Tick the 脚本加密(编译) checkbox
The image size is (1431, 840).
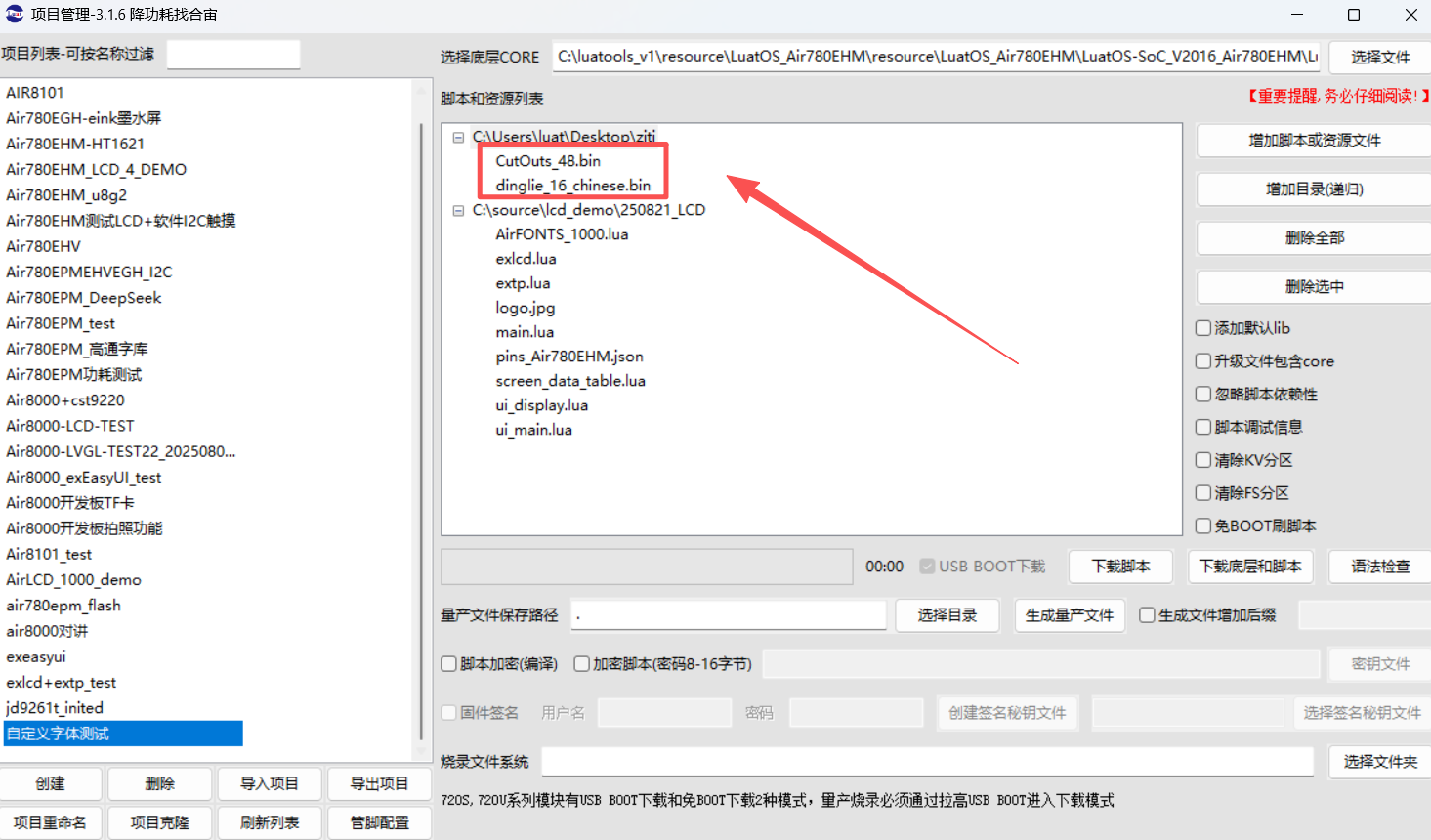(x=449, y=664)
